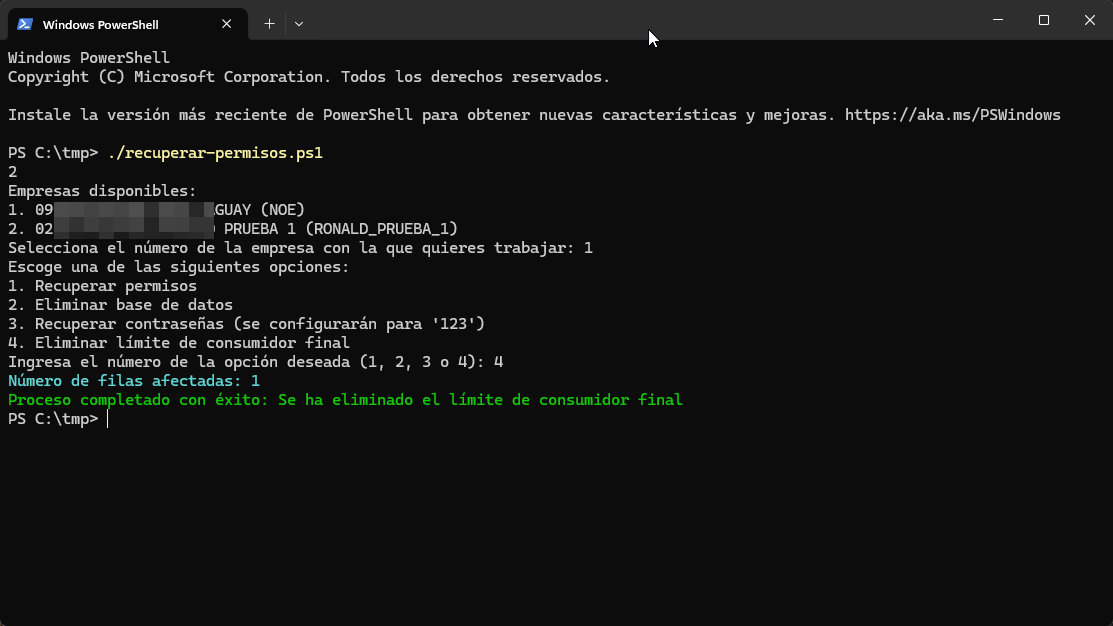Click the PowerShell icon in the tab
Image resolution: width=1113 pixels, height=626 pixels.
[25, 24]
